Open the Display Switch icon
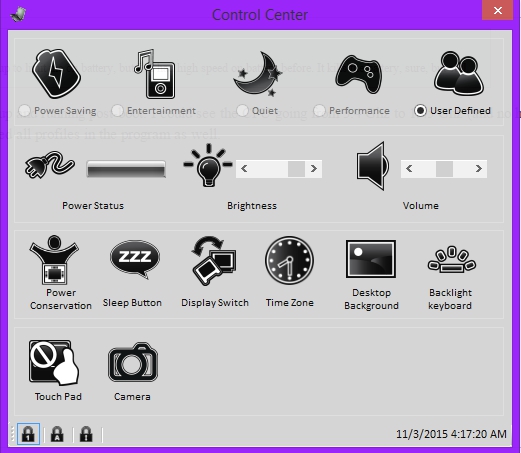The height and width of the screenshot is (453, 521). click(x=214, y=260)
